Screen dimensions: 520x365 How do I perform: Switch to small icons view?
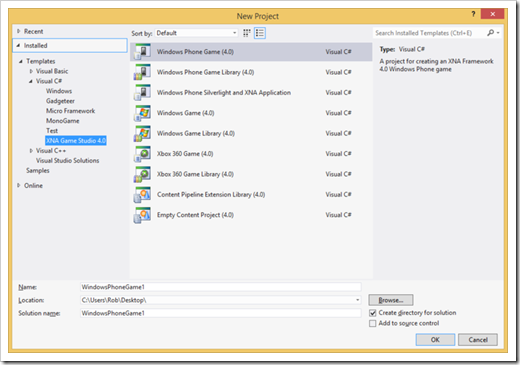click(x=247, y=33)
